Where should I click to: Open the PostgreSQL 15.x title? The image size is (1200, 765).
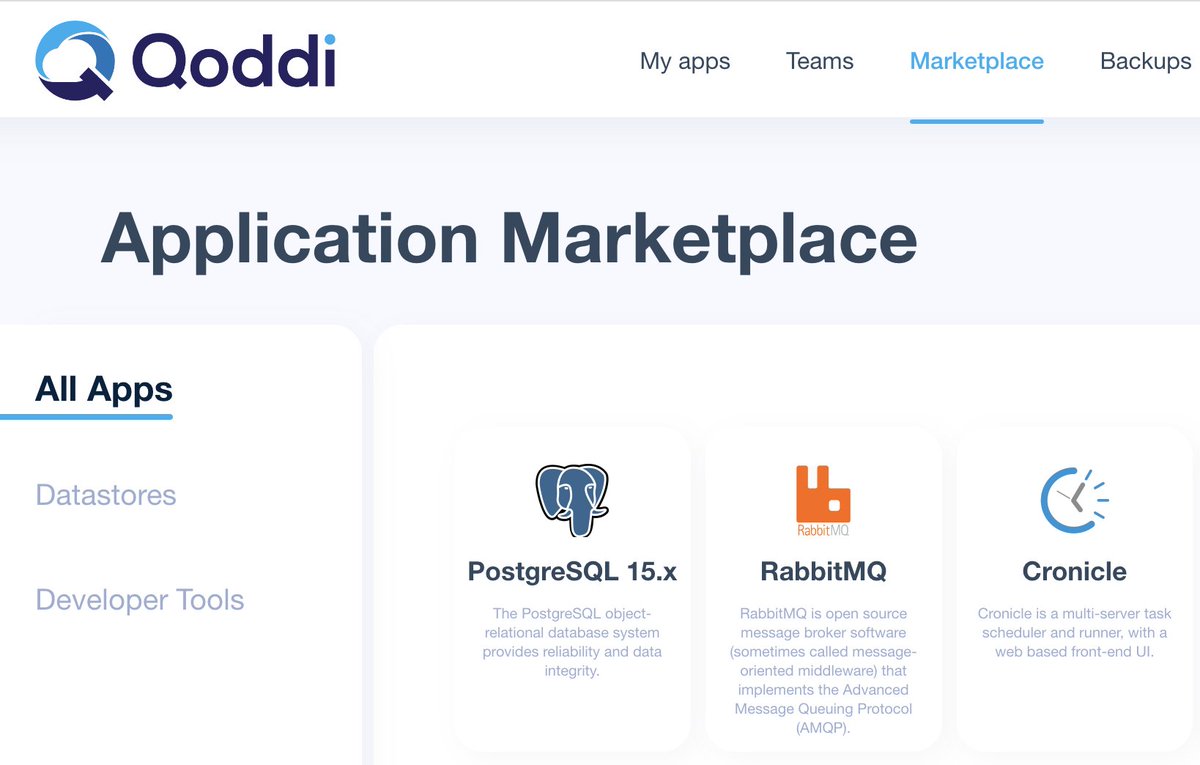point(572,572)
